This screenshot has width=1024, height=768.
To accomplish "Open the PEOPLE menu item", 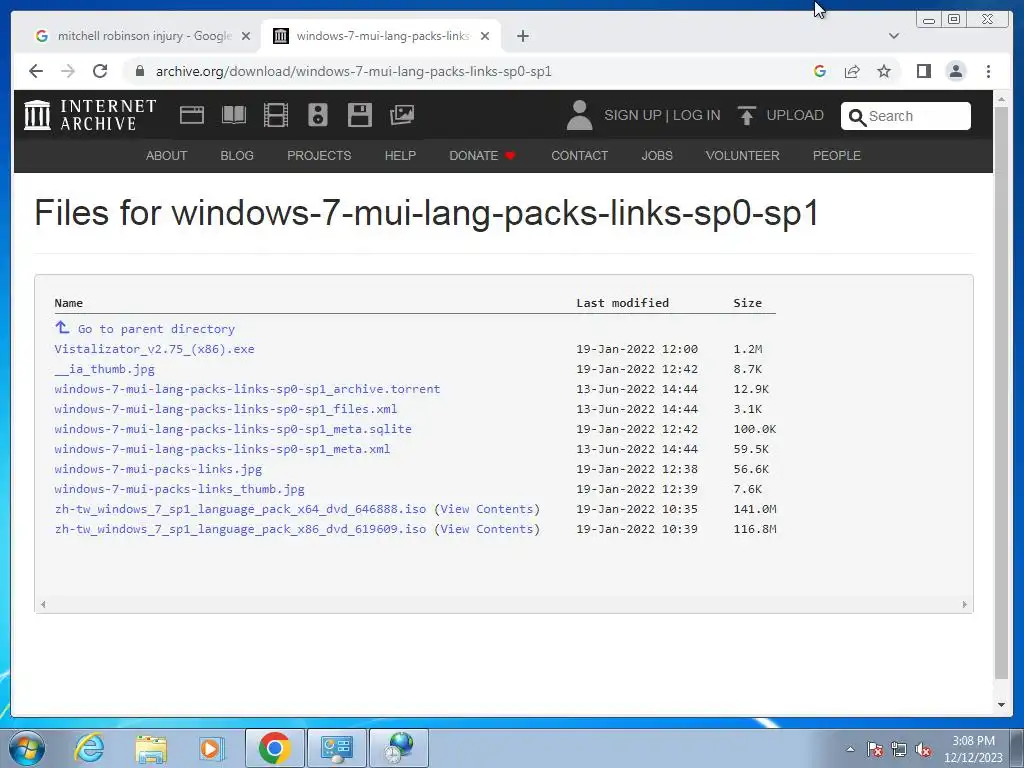I will [837, 155].
